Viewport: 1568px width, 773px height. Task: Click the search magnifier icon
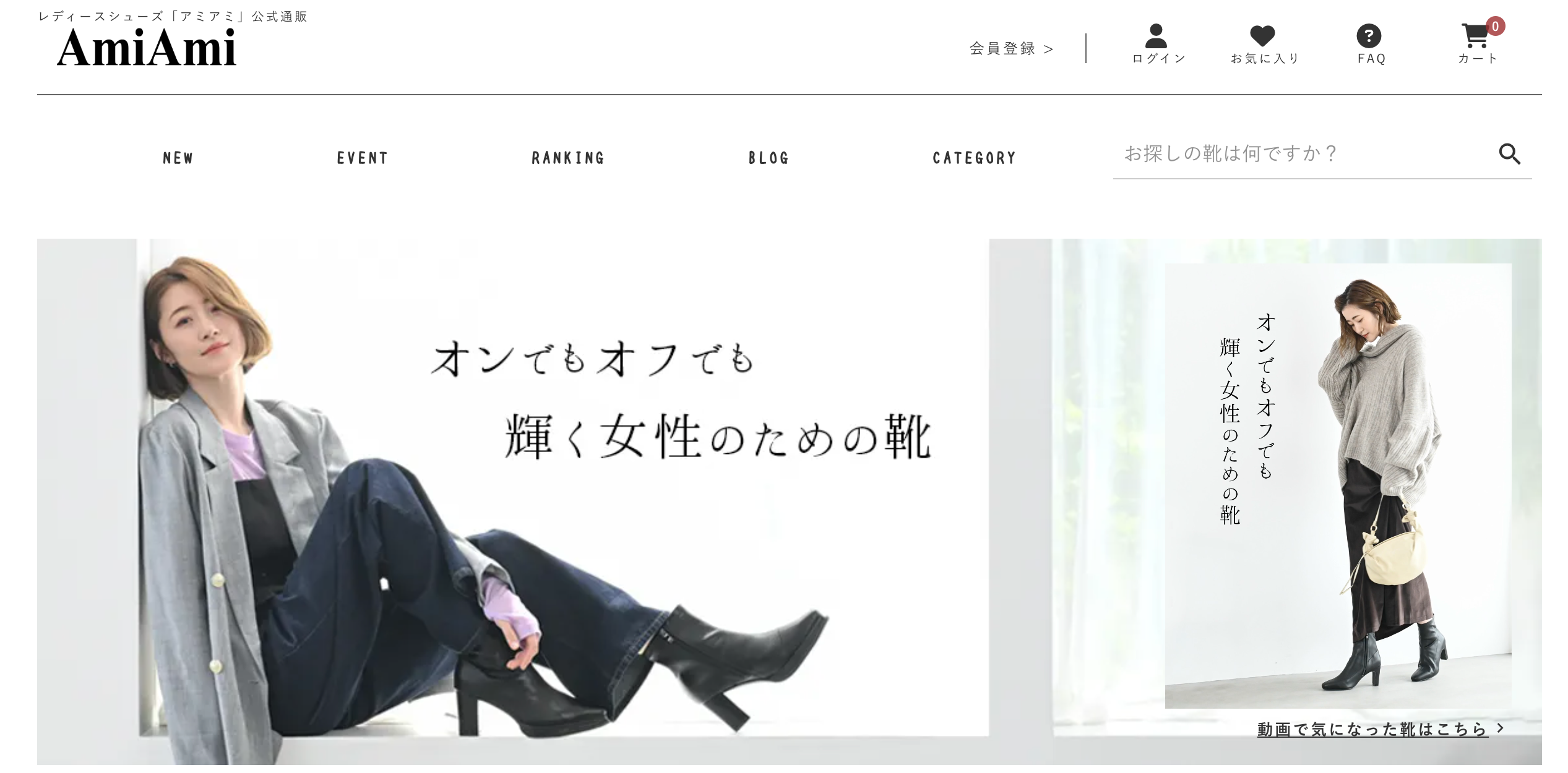point(1509,154)
